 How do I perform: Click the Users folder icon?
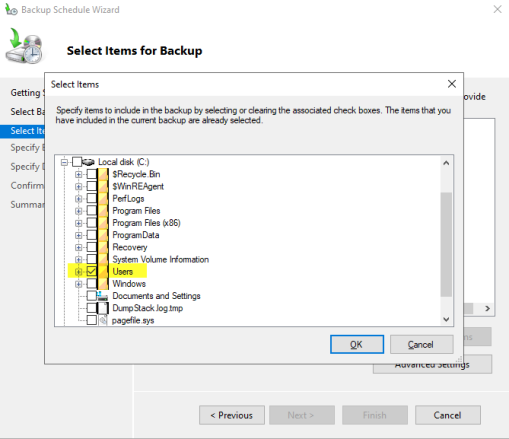103,271
